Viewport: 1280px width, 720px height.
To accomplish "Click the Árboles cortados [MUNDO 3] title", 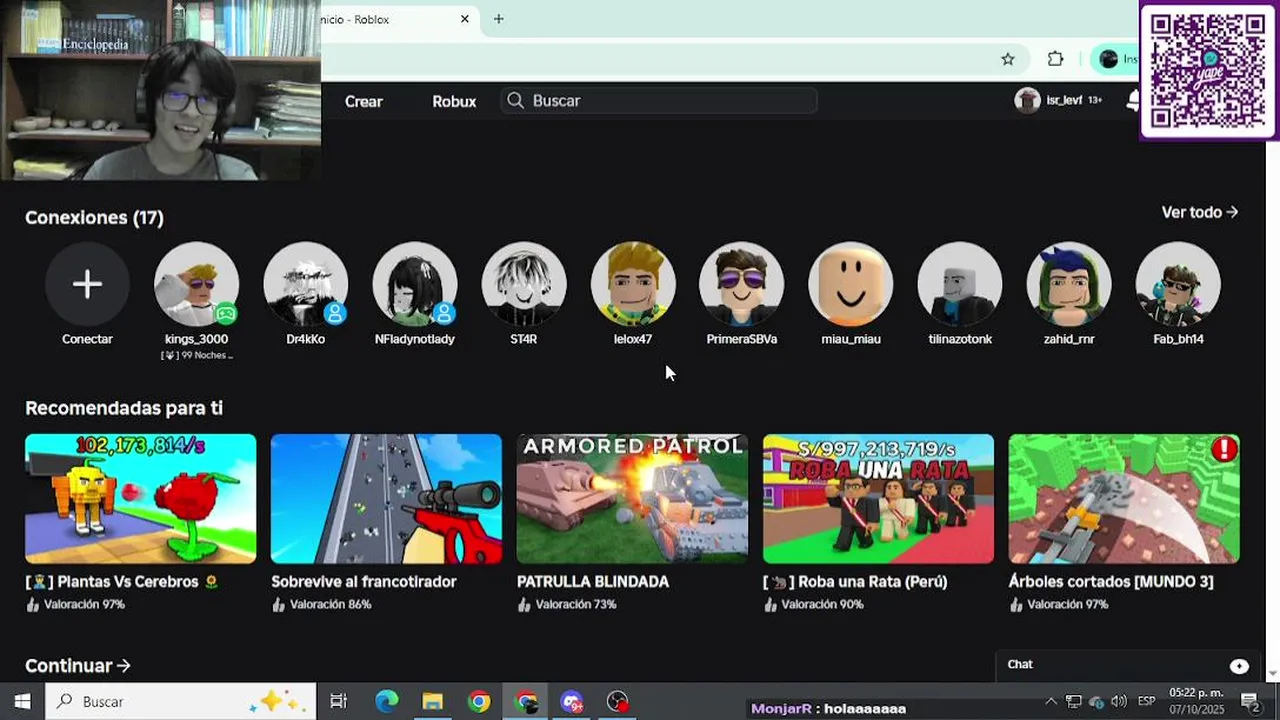I will pos(1111,582).
